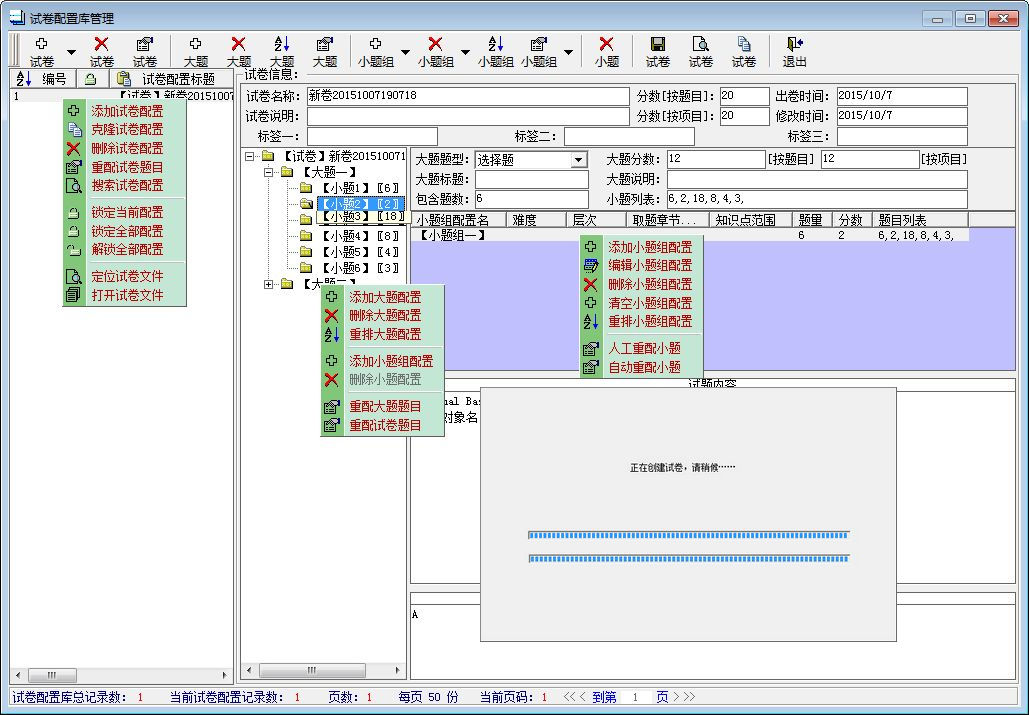Click the 退出 exit door icon
Image resolution: width=1029 pixels, height=715 pixels.
[x=794, y=44]
